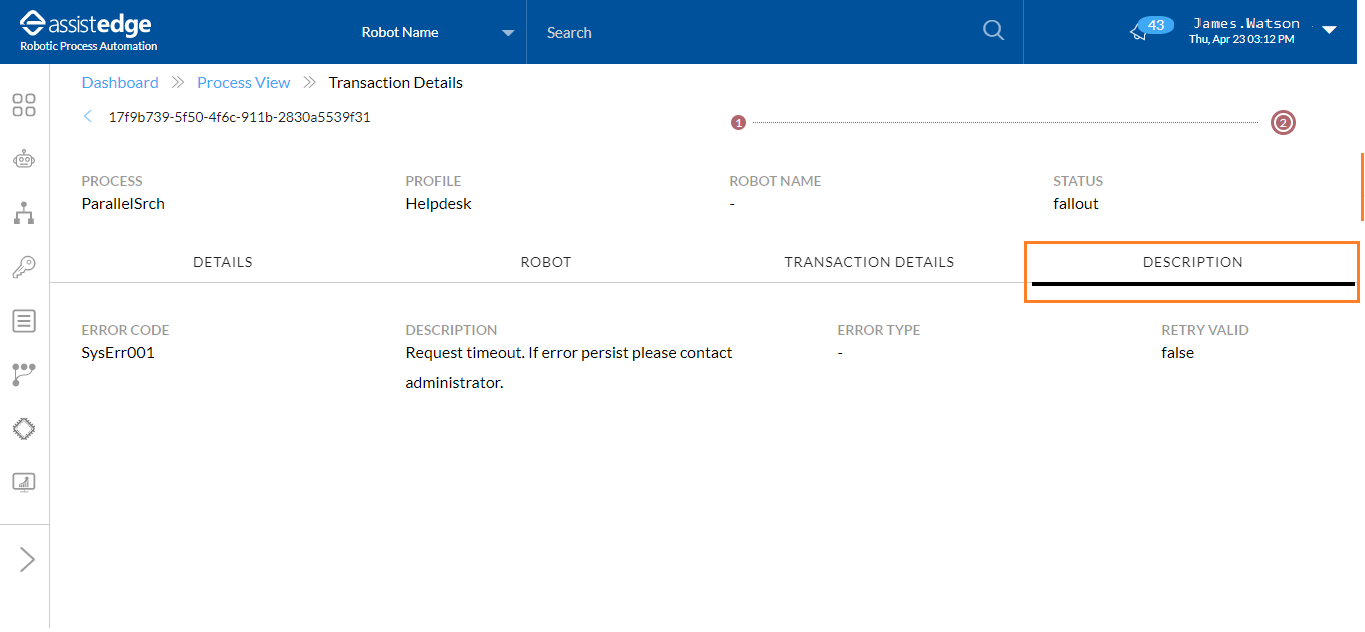Click the branching workflow icon in sidebar

click(x=24, y=375)
